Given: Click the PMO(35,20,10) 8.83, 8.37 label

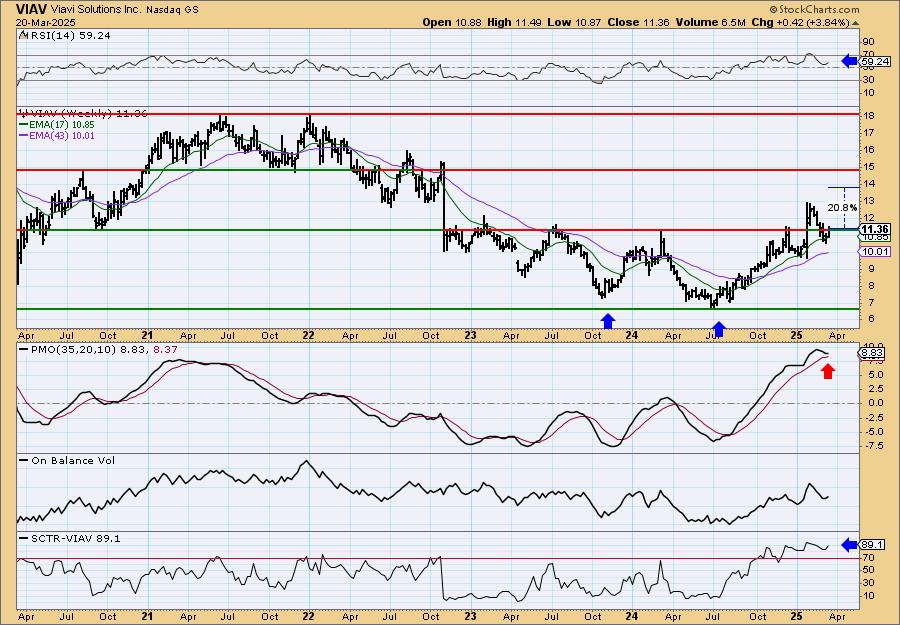Looking at the screenshot, I should click(x=104, y=349).
